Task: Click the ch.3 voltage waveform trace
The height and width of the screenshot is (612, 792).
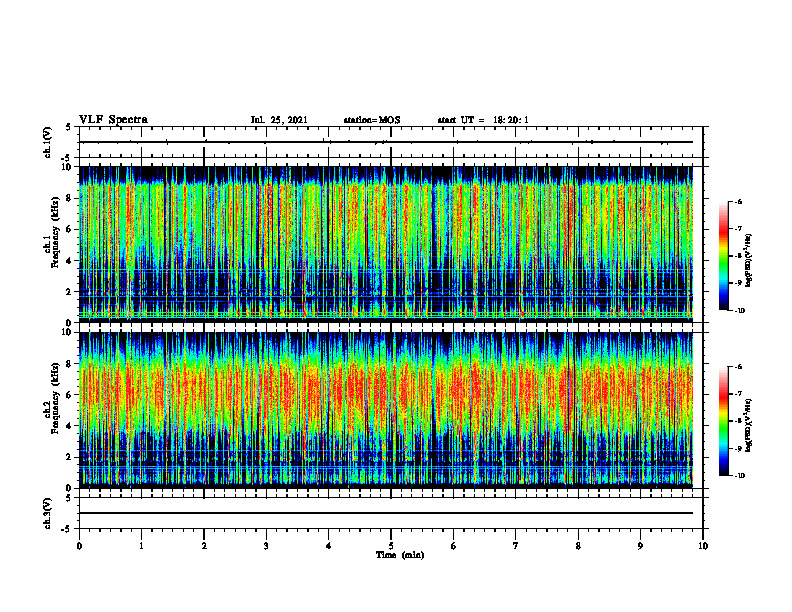Action: click(386, 513)
